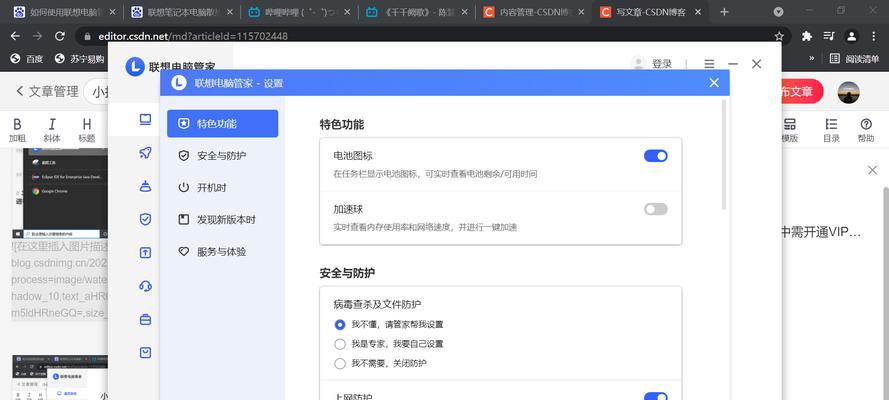
Task: Open the shield protection sidebar icon
Action: (x=146, y=219)
